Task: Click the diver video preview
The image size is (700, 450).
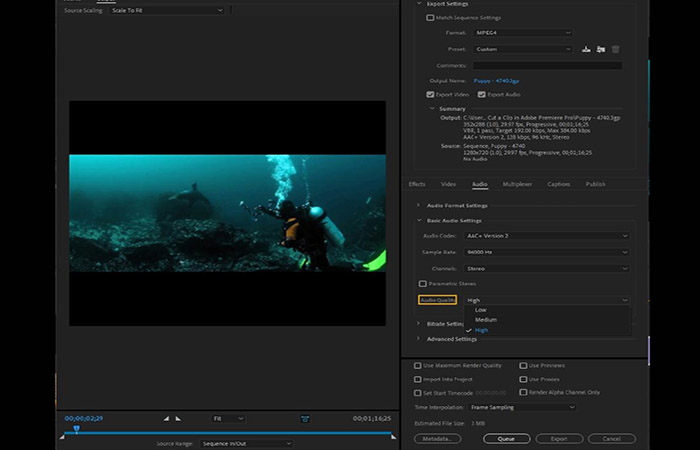Action: pos(227,213)
